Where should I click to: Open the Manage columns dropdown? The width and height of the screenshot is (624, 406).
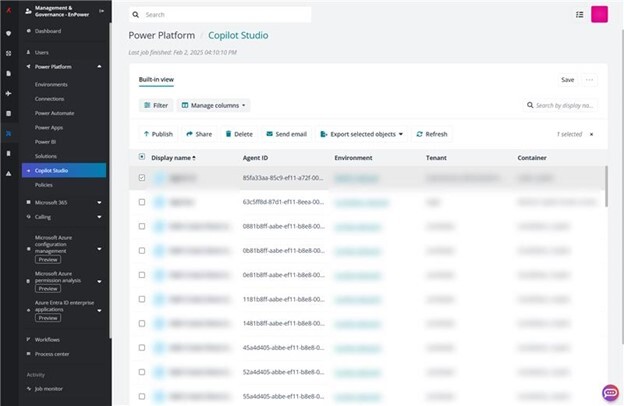(214, 105)
